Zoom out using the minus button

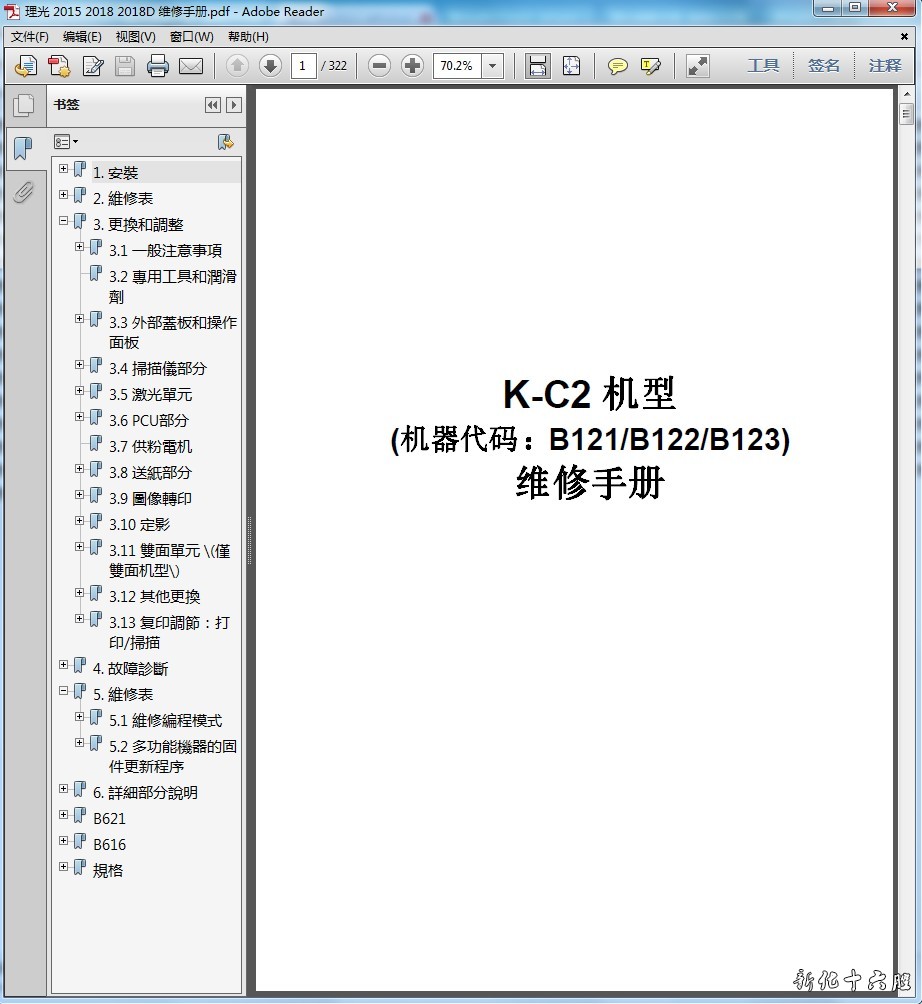pyautogui.click(x=379, y=66)
